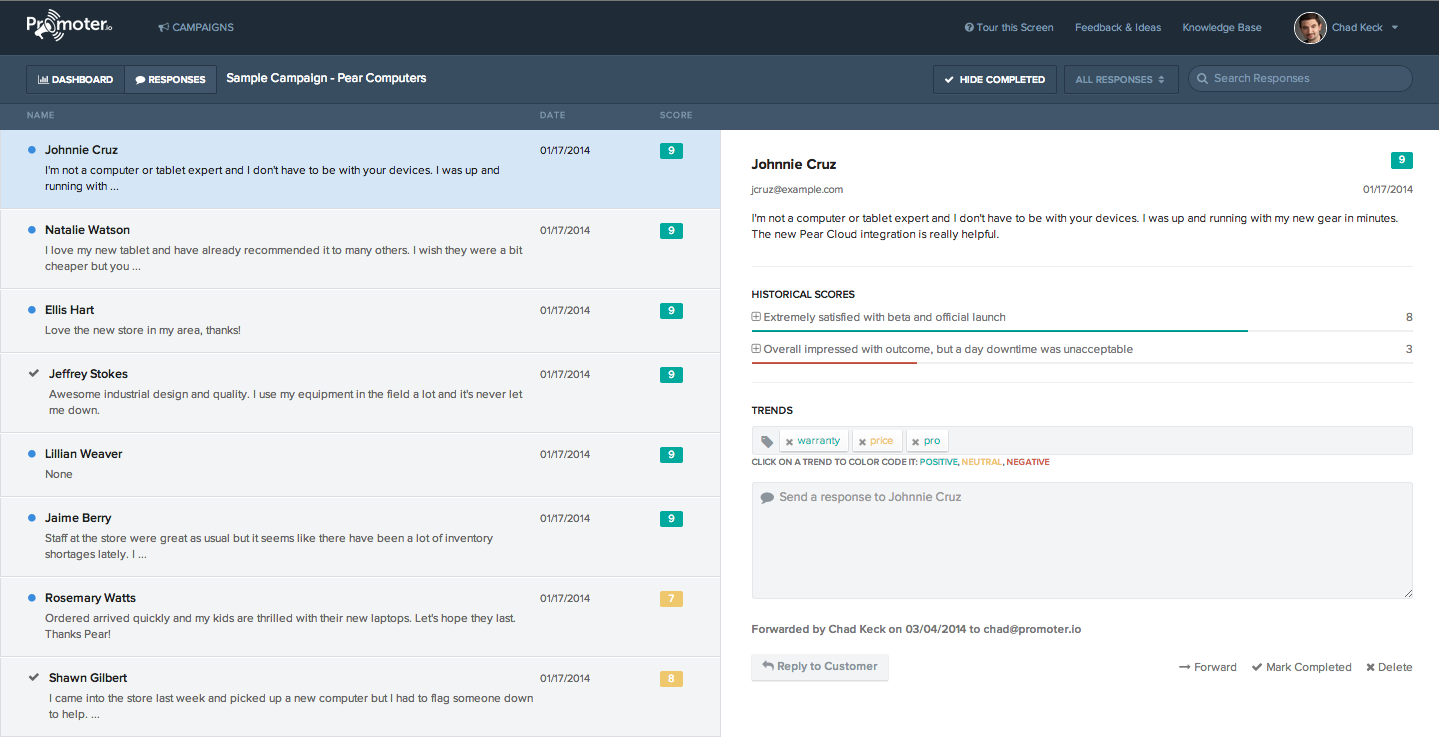Expand 'Overall impressed with outcome' historical score
1439x737 pixels.
point(756,349)
